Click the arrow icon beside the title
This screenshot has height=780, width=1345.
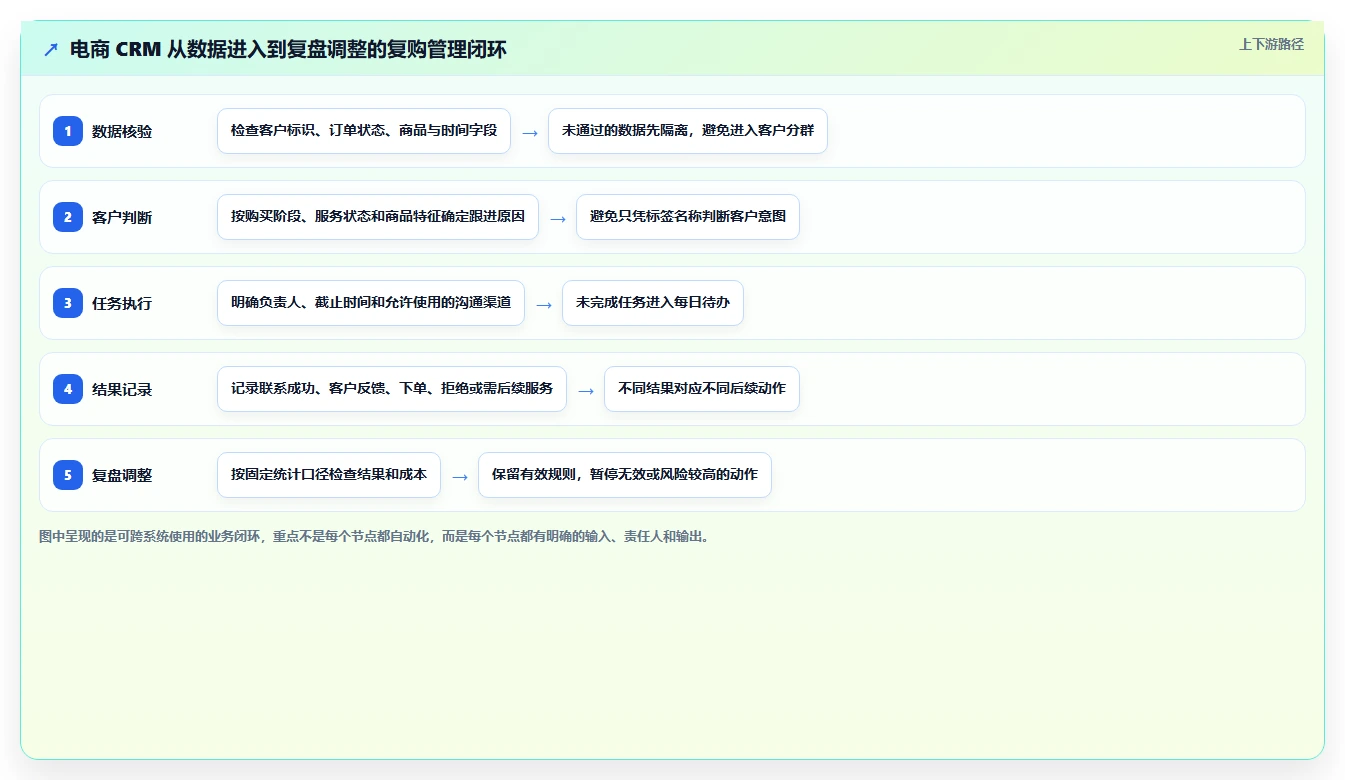pyautogui.click(x=51, y=50)
